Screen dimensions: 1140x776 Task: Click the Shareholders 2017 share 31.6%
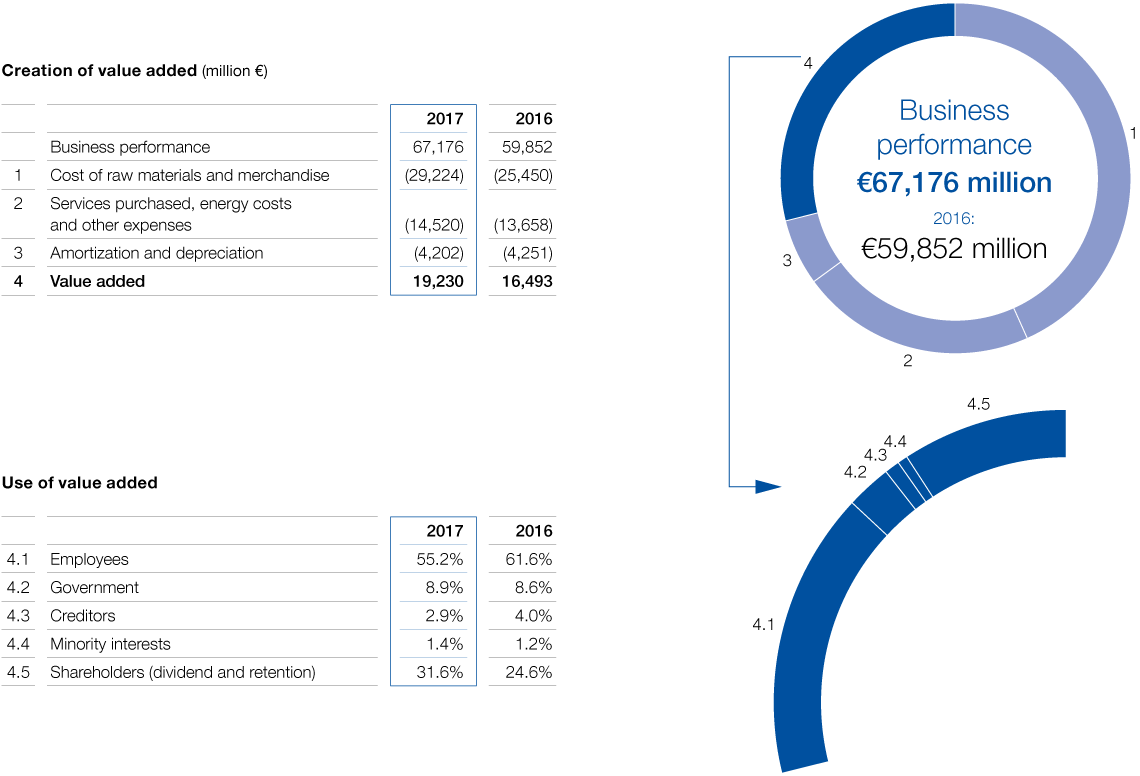point(440,673)
